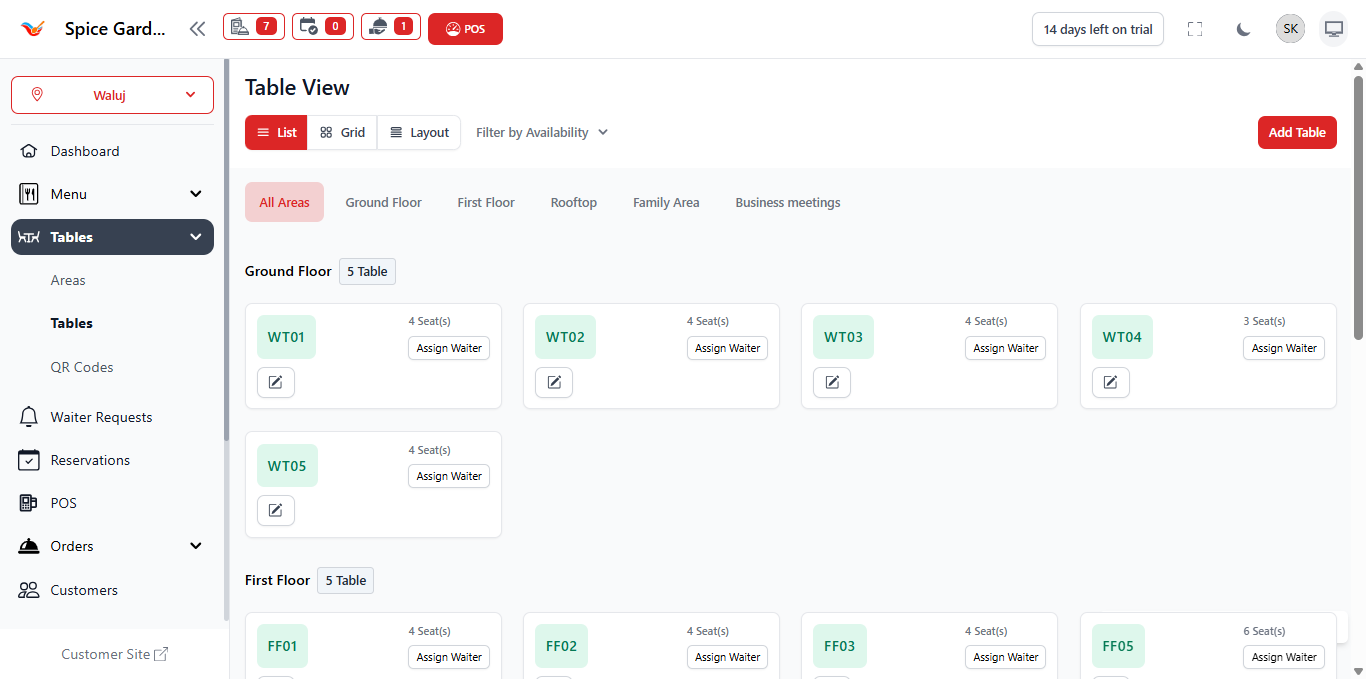Collapse the sidebar with double-chevron icon

[x=197, y=29]
